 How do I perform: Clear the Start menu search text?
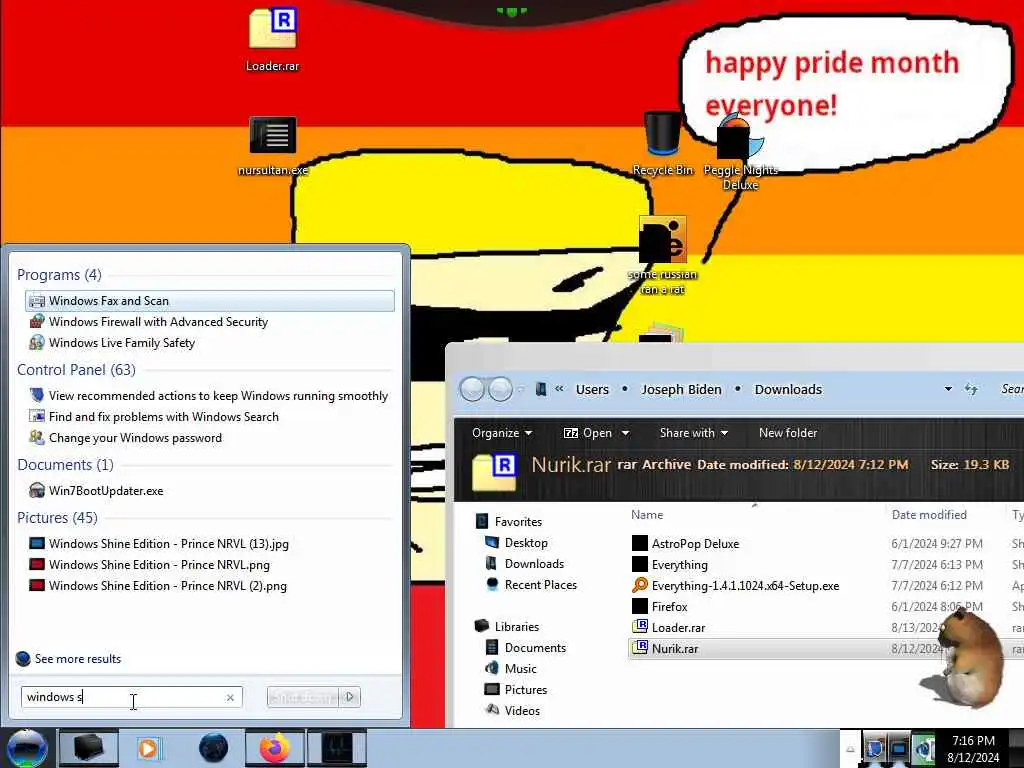point(231,697)
